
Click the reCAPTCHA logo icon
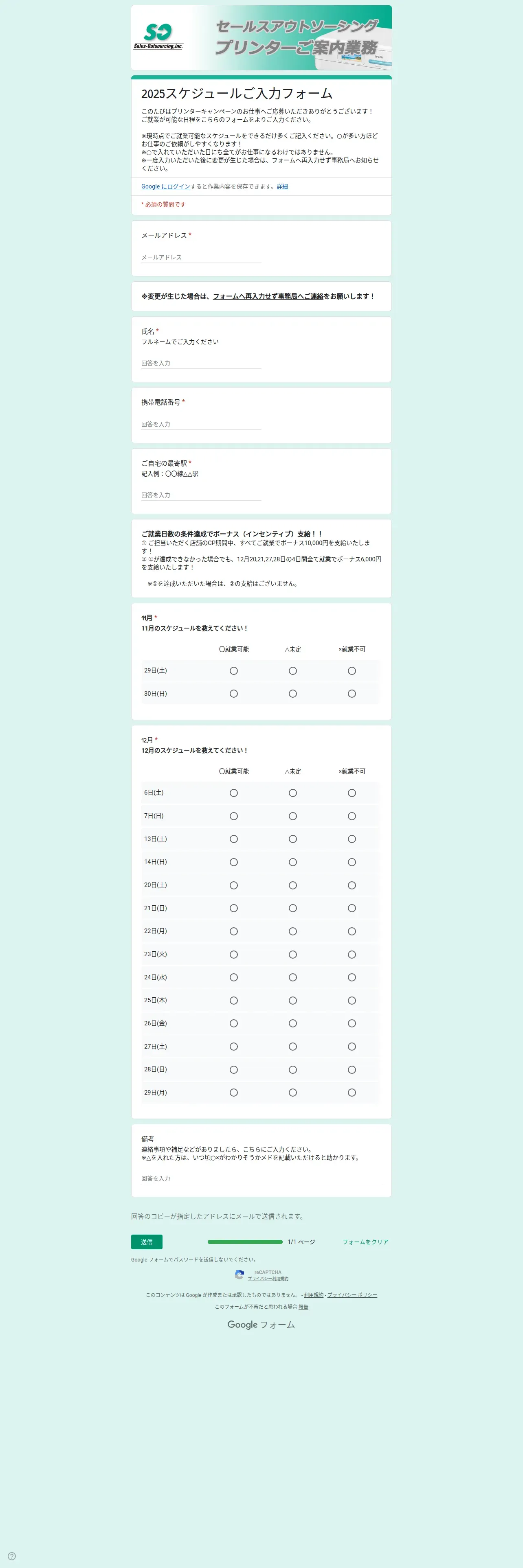(239, 1275)
